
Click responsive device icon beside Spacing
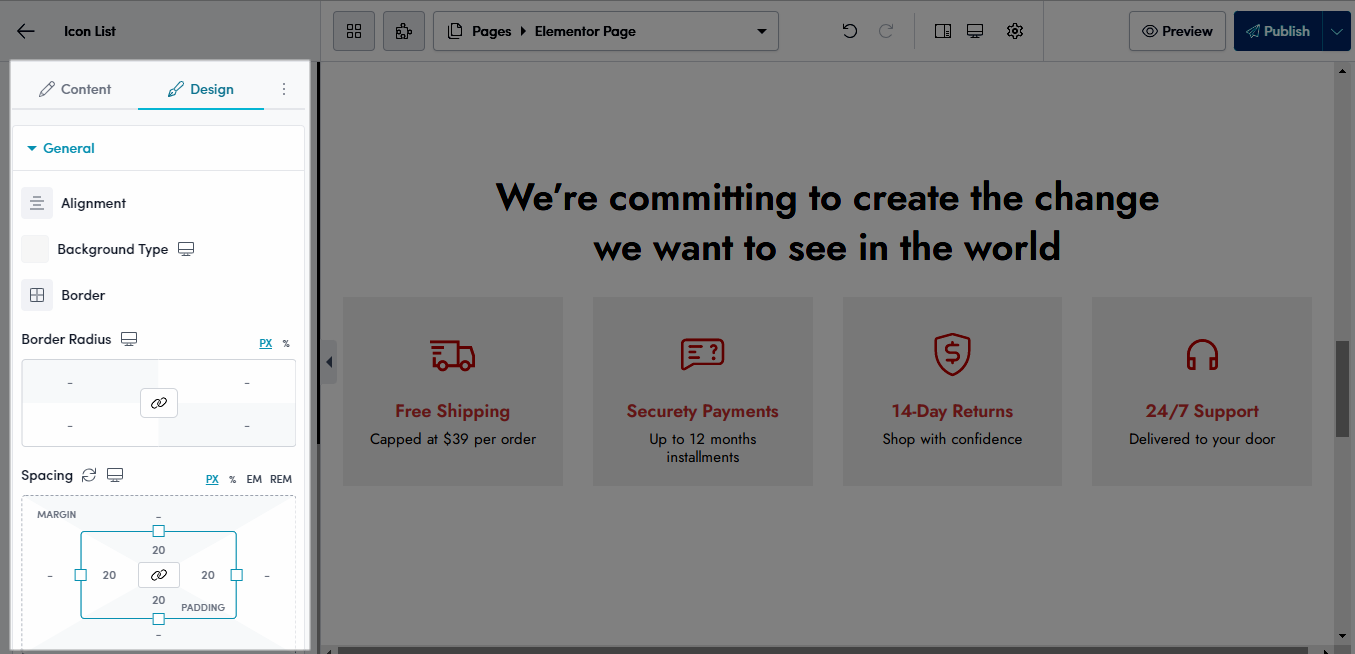coord(115,475)
